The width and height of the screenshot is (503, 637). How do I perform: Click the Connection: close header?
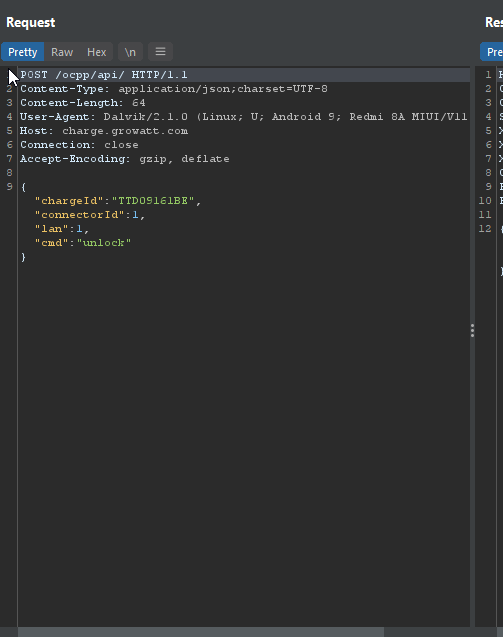(x=79, y=145)
